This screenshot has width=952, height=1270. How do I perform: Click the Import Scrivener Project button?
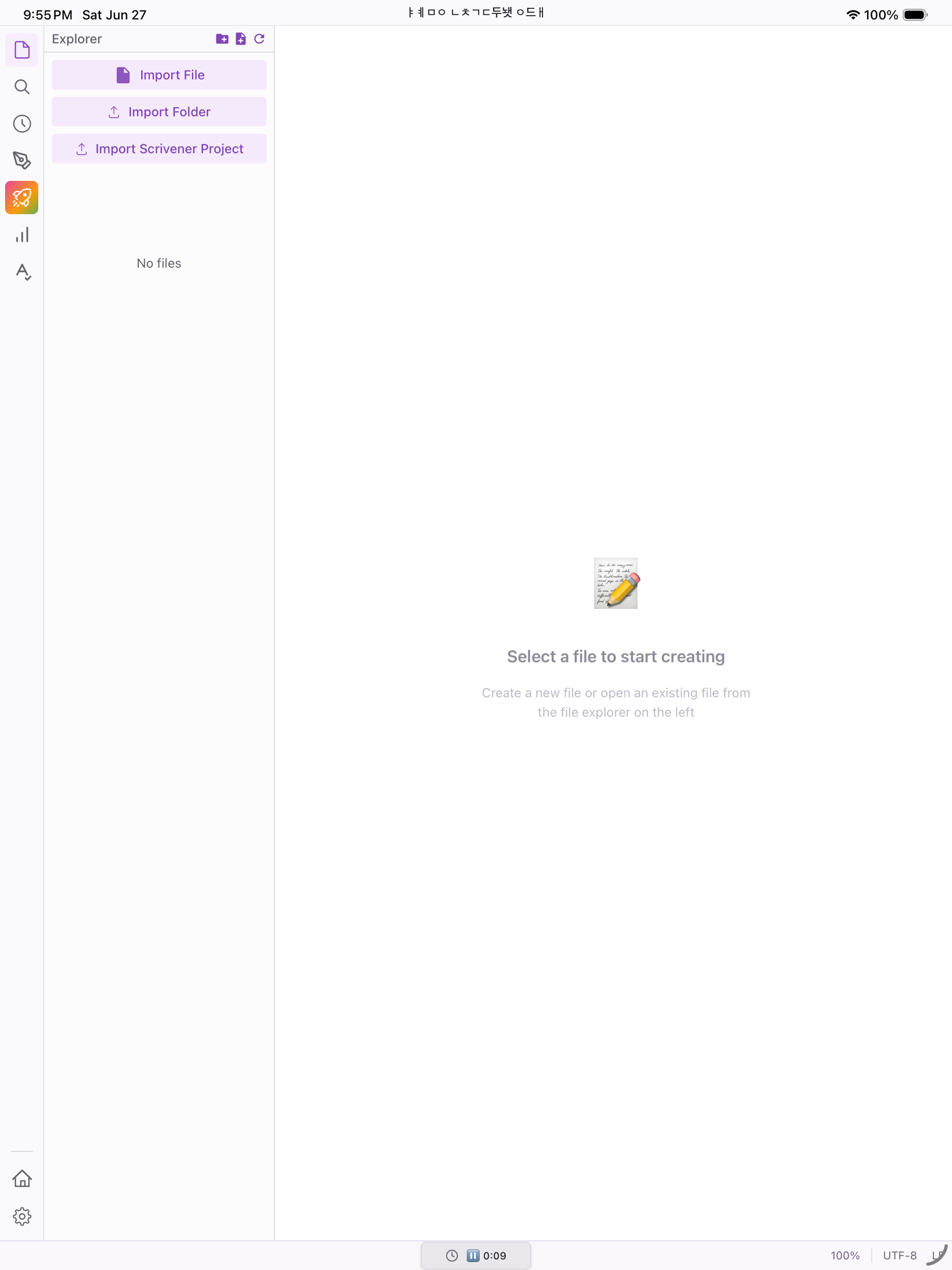click(159, 149)
